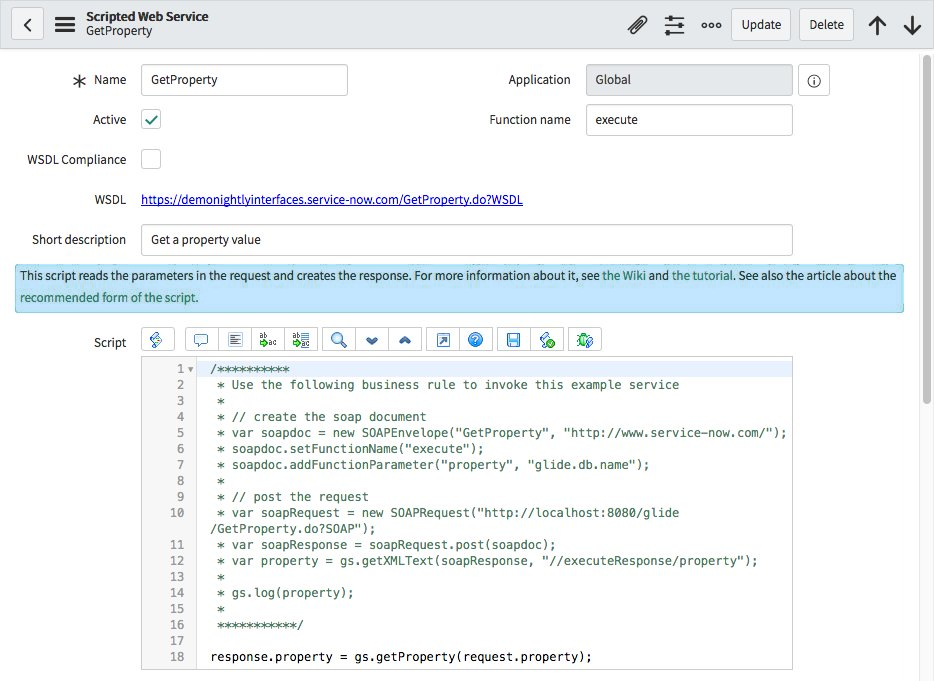
Task: Click the read-only Application field Global
Action: tap(689, 80)
